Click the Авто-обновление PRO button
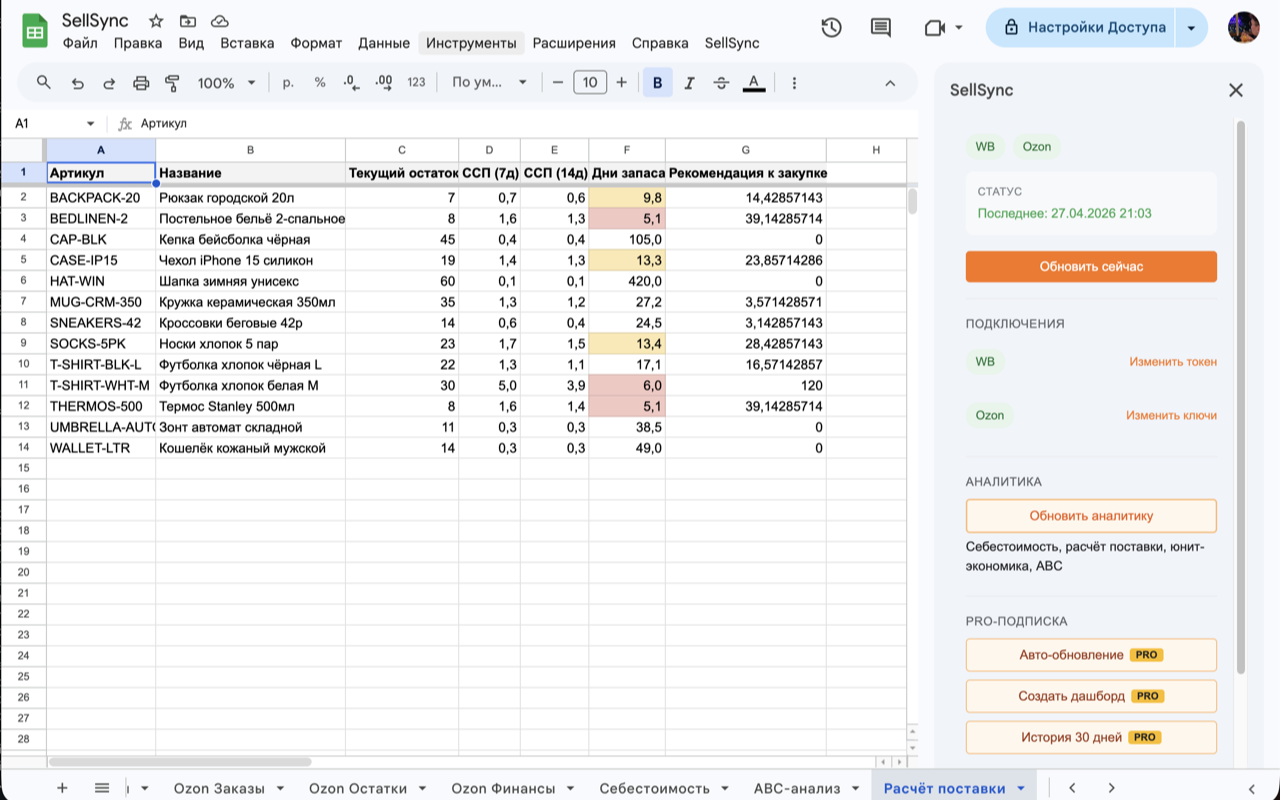The width and height of the screenshot is (1280, 800). (1091, 655)
